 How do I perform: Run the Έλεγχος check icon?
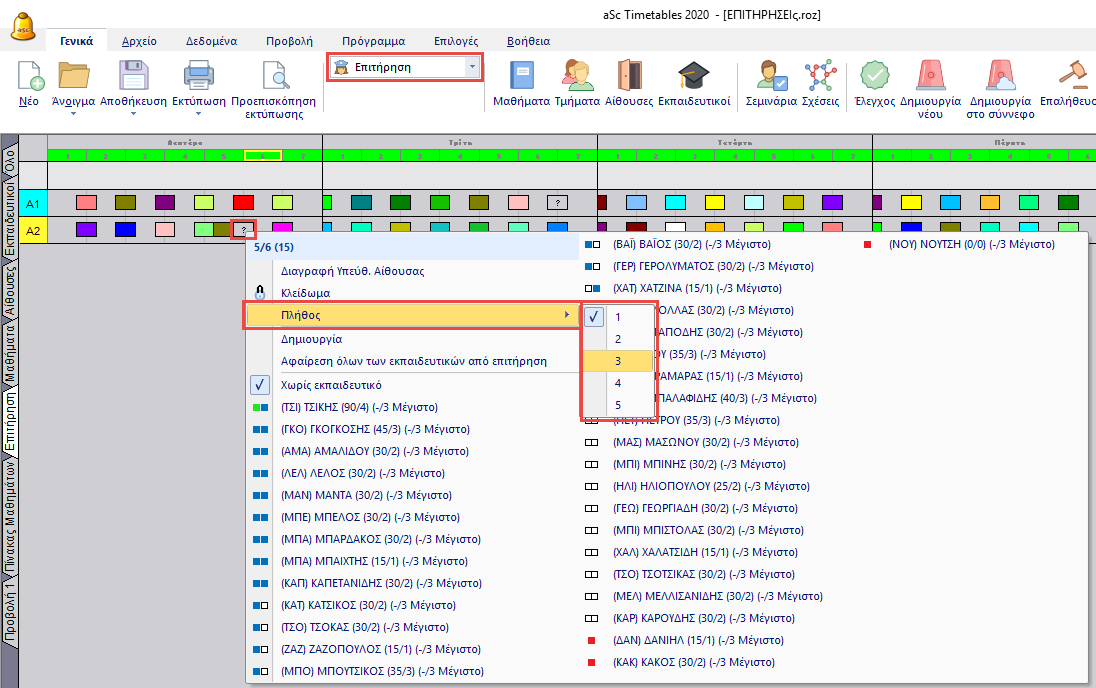(874, 77)
